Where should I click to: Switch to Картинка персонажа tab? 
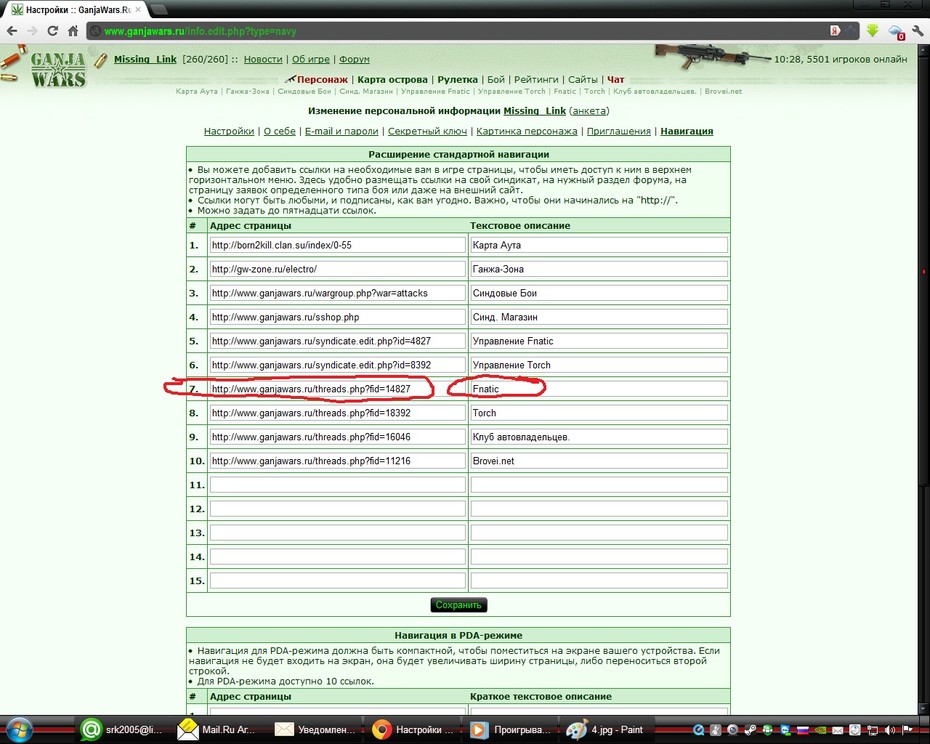tap(527, 131)
